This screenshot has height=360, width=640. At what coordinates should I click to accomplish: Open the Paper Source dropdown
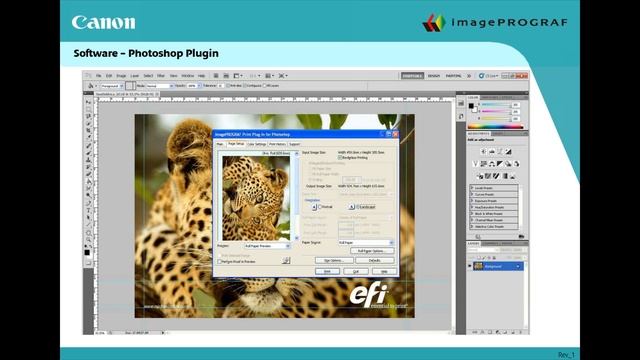[366, 242]
